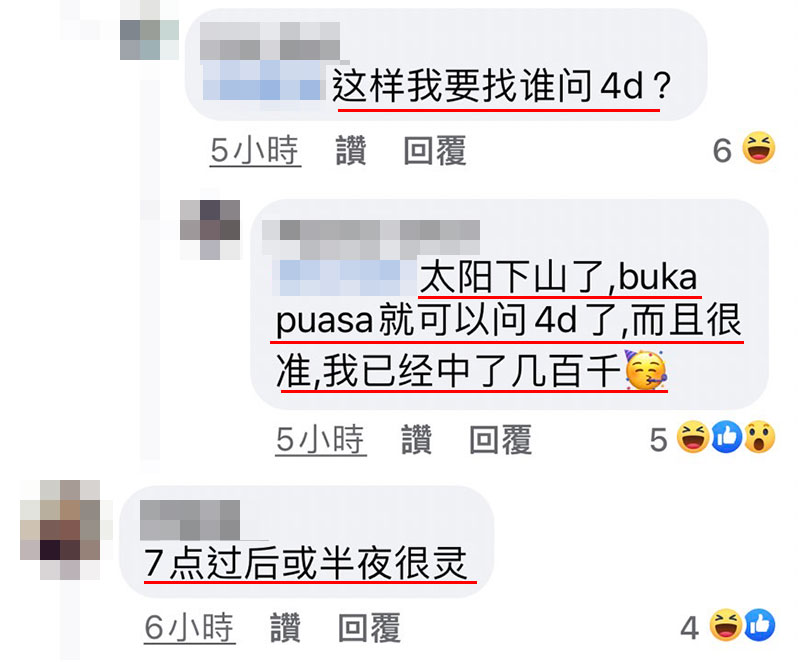800x662 pixels.
Task: Click laughing emoji on the 7点过后 comment
Action: tap(726, 625)
